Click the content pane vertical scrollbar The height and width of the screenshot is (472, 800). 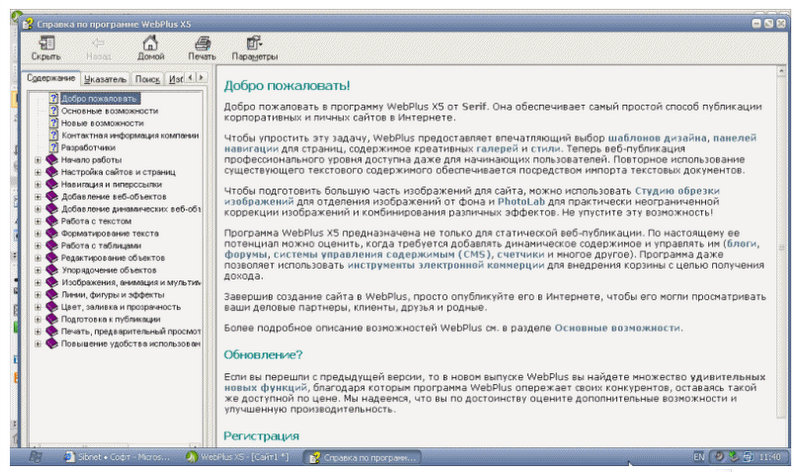point(781,247)
